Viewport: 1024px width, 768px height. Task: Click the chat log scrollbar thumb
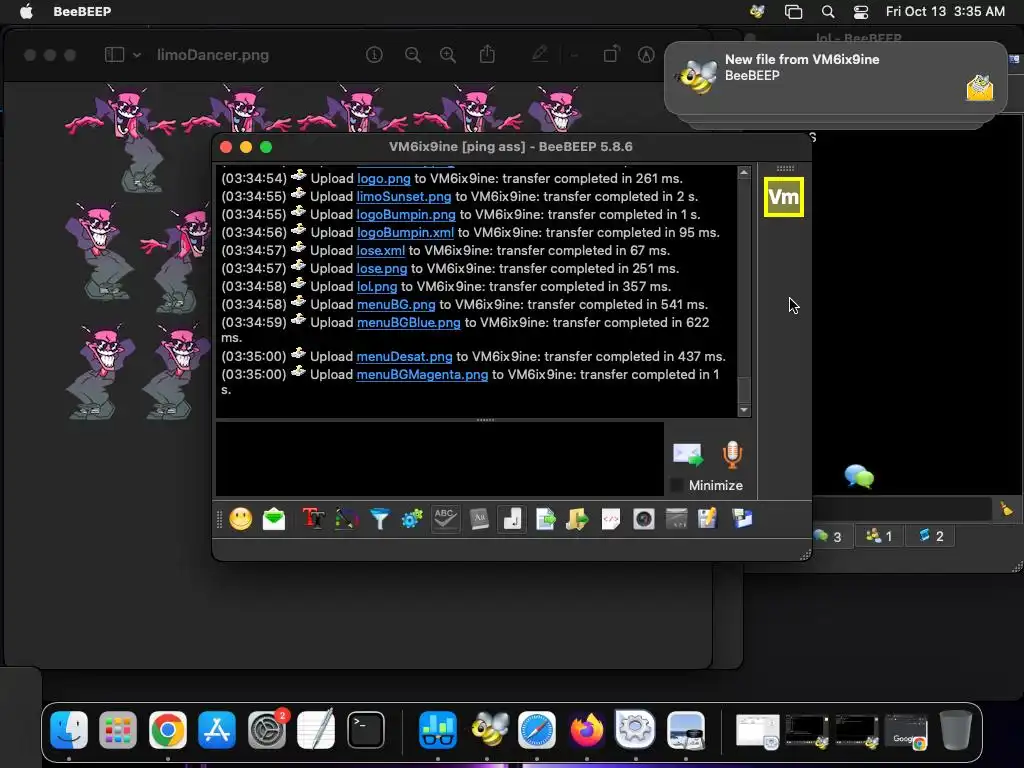(744, 390)
